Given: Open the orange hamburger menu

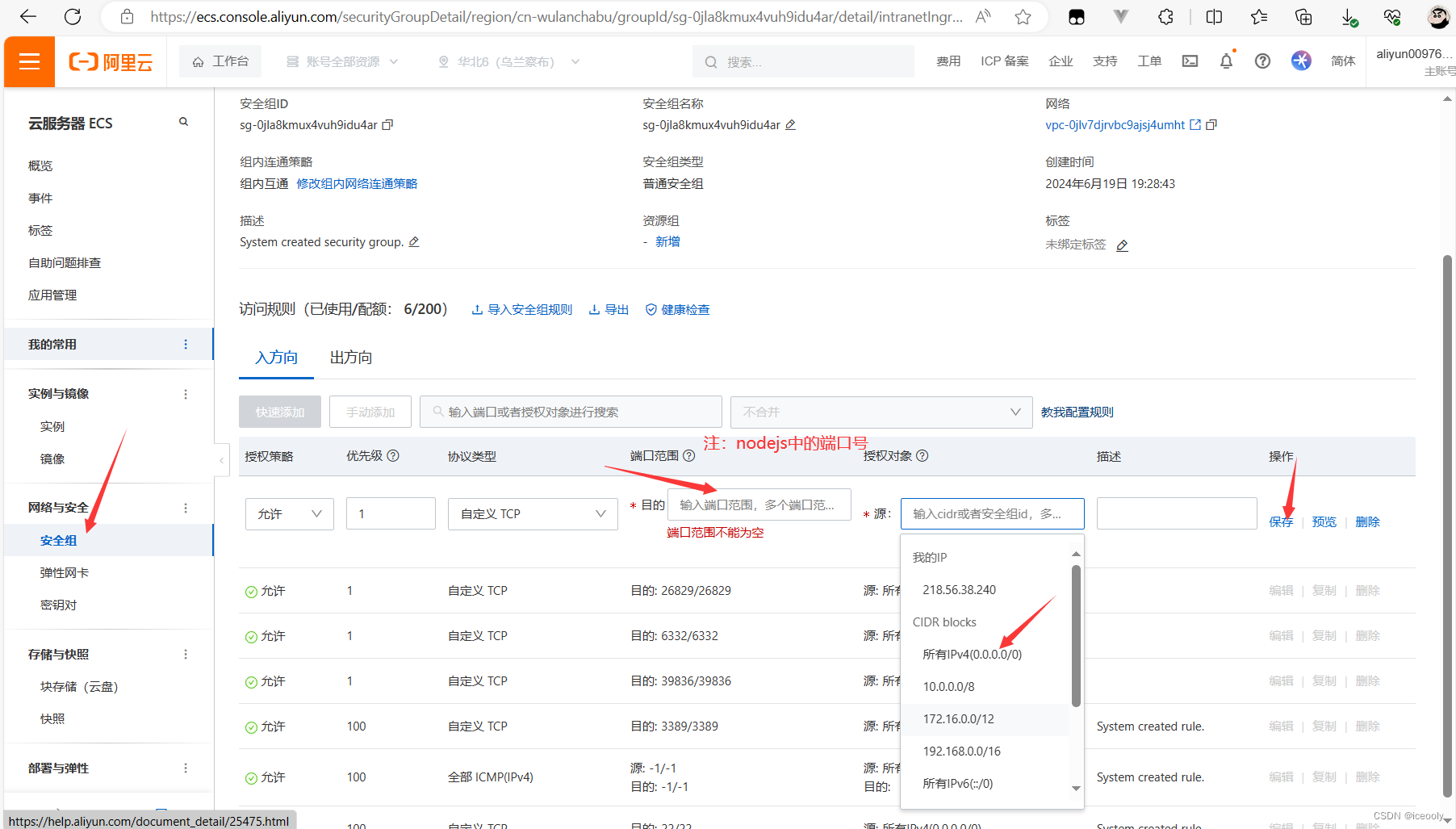Looking at the screenshot, I should click(x=29, y=61).
